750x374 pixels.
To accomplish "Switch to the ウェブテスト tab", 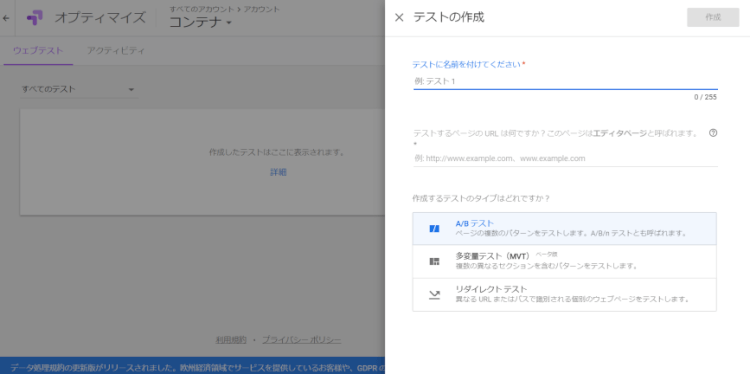I will 38,51.
